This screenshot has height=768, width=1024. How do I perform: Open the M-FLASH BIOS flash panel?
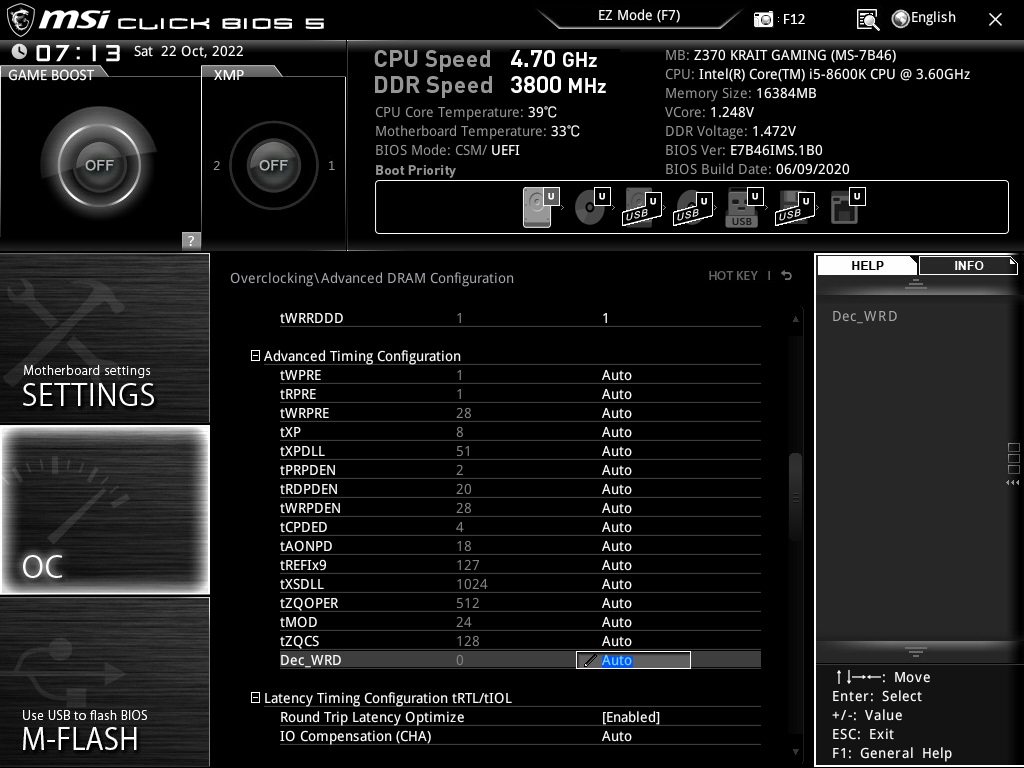[104, 682]
